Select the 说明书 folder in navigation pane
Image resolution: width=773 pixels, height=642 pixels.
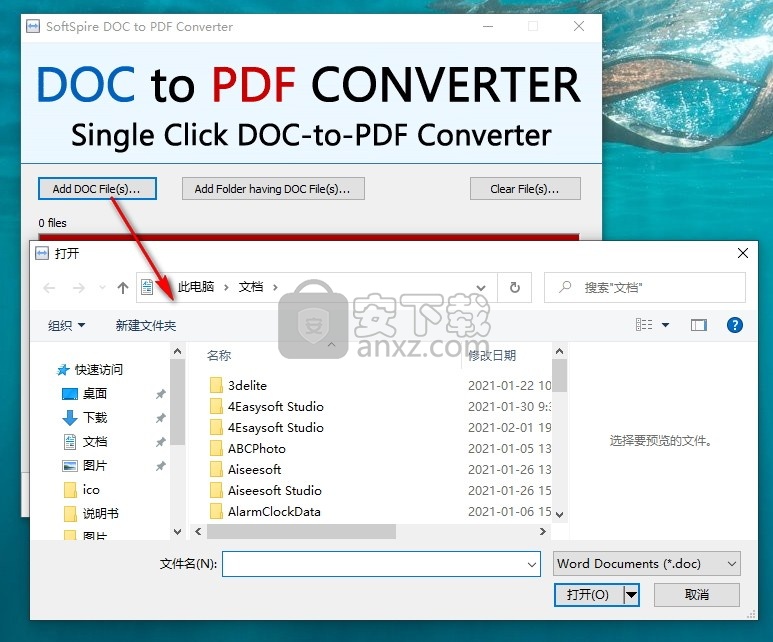[x=91, y=514]
